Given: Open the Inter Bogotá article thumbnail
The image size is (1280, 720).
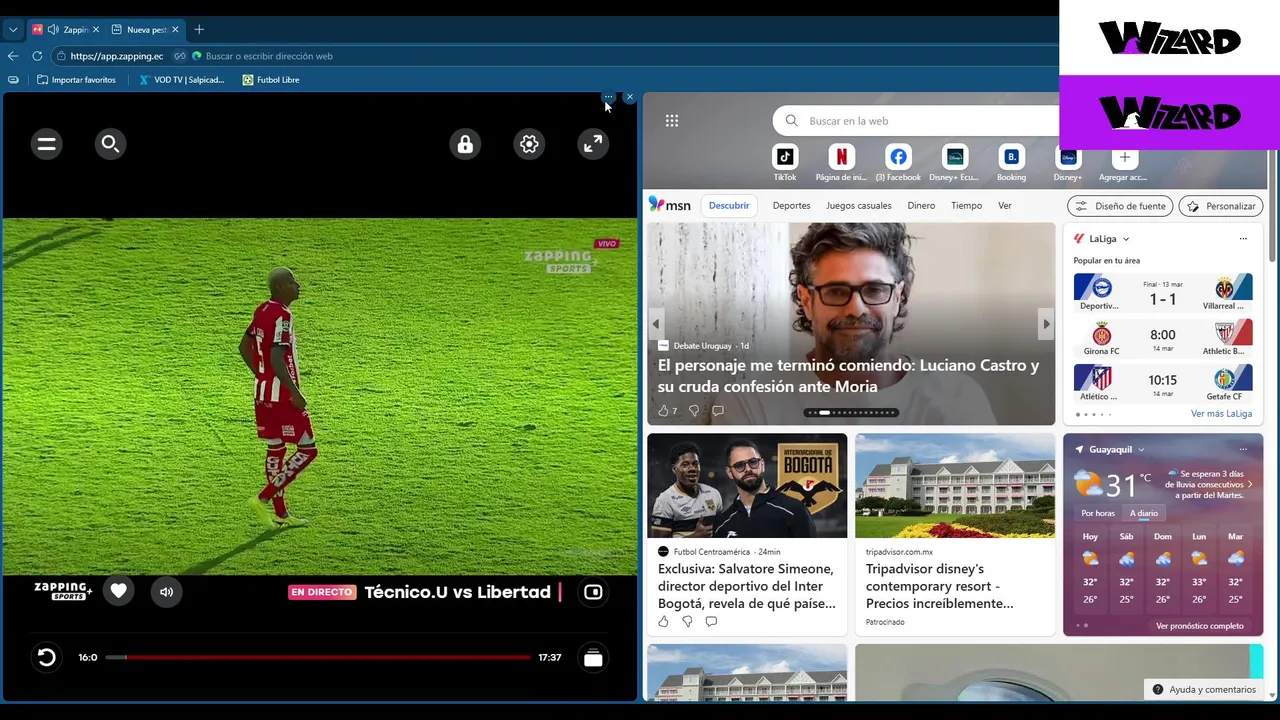Looking at the screenshot, I should (747, 486).
